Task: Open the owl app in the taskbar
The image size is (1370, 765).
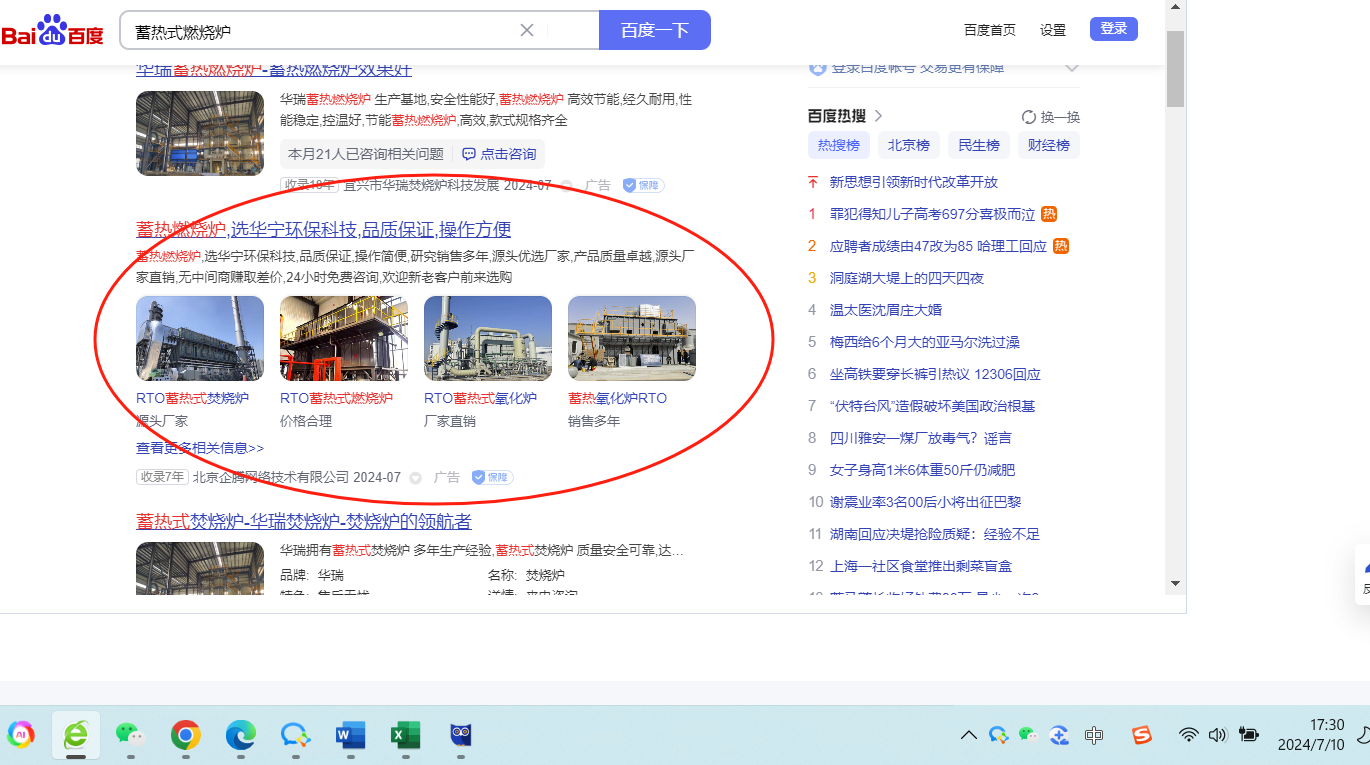Action: click(460, 736)
